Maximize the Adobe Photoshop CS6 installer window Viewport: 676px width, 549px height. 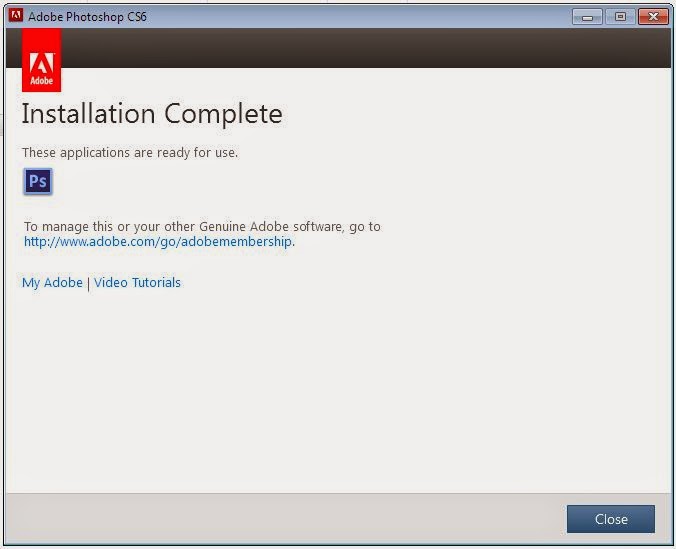click(620, 17)
